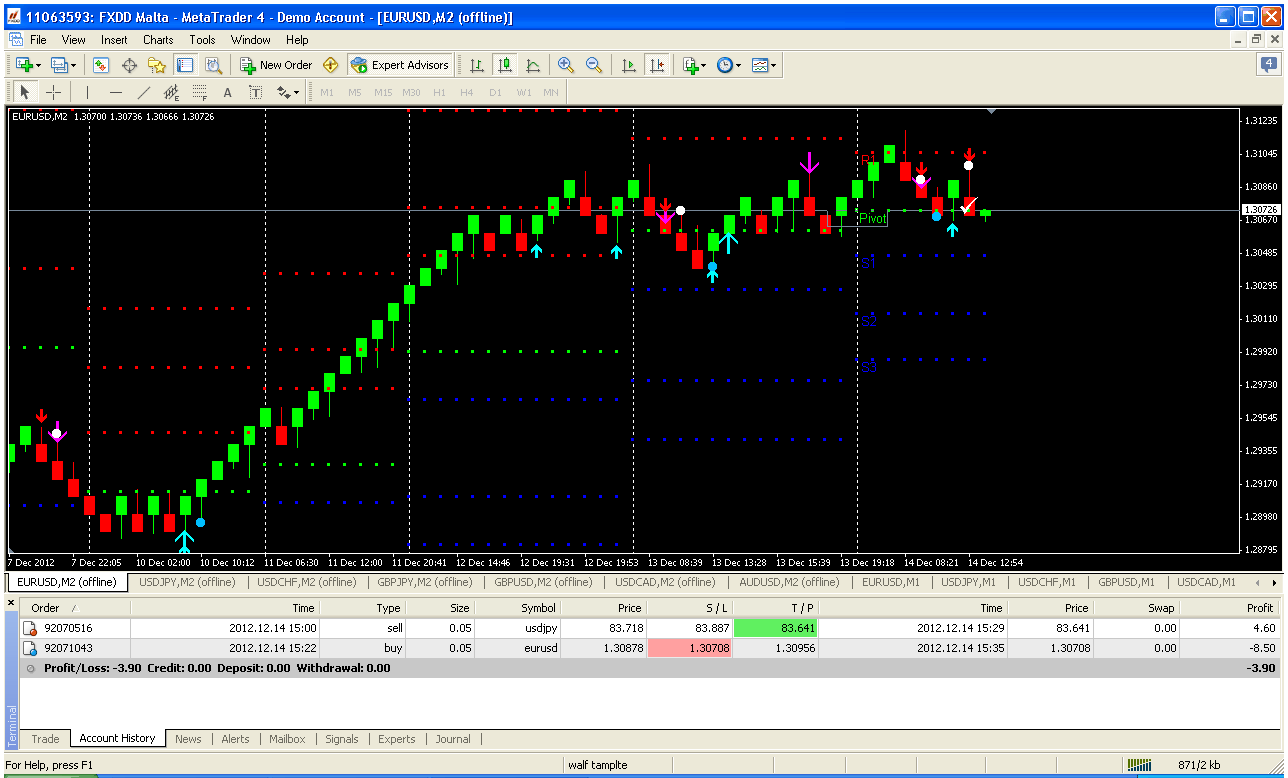Close the Terminal panel with small x
Image resolution: width=1288 pixels, height=778 pixels.
coord(12,602)
